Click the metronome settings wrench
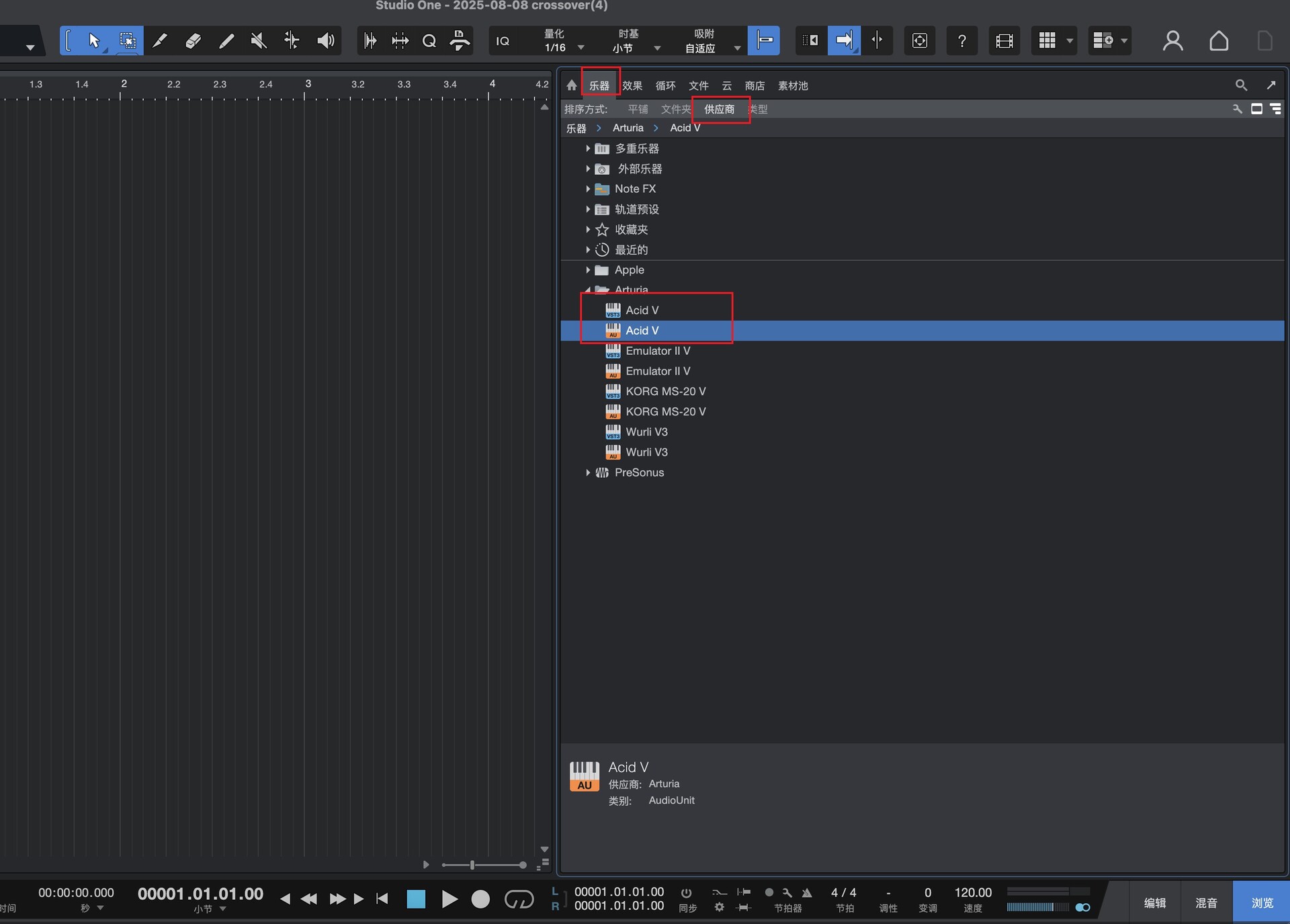 coord(787,893)
